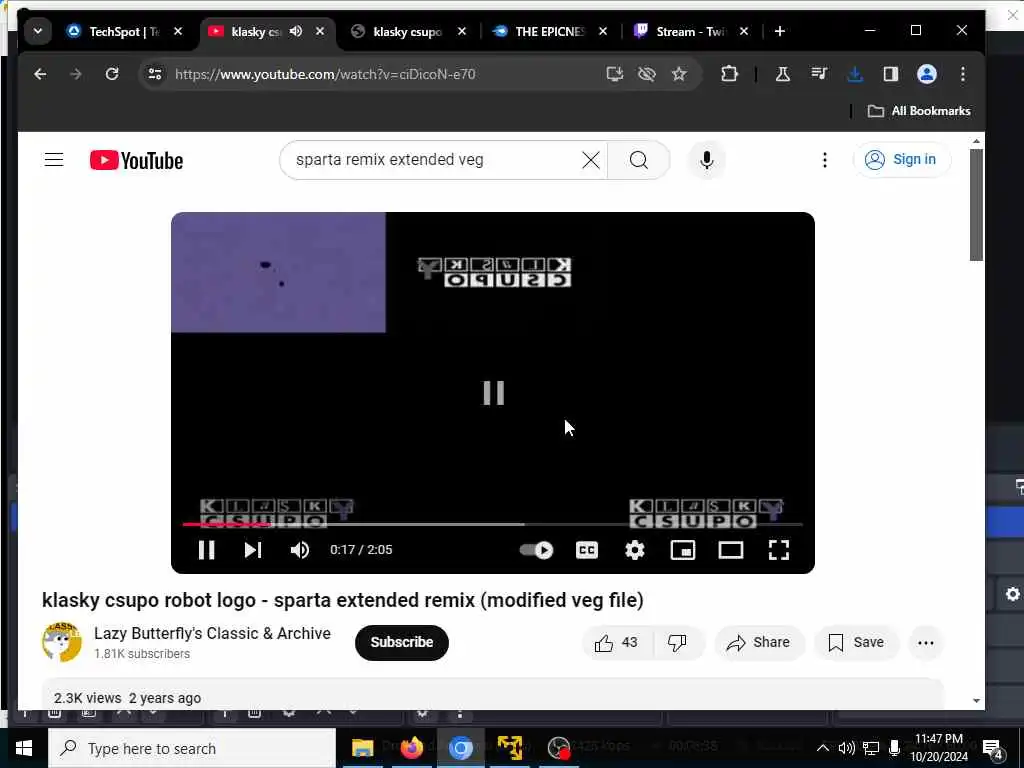Open File Explorer from the taskbar
Image resolution: width=1024 pixels, height=768 pixels.
click(x=362, y=748)
